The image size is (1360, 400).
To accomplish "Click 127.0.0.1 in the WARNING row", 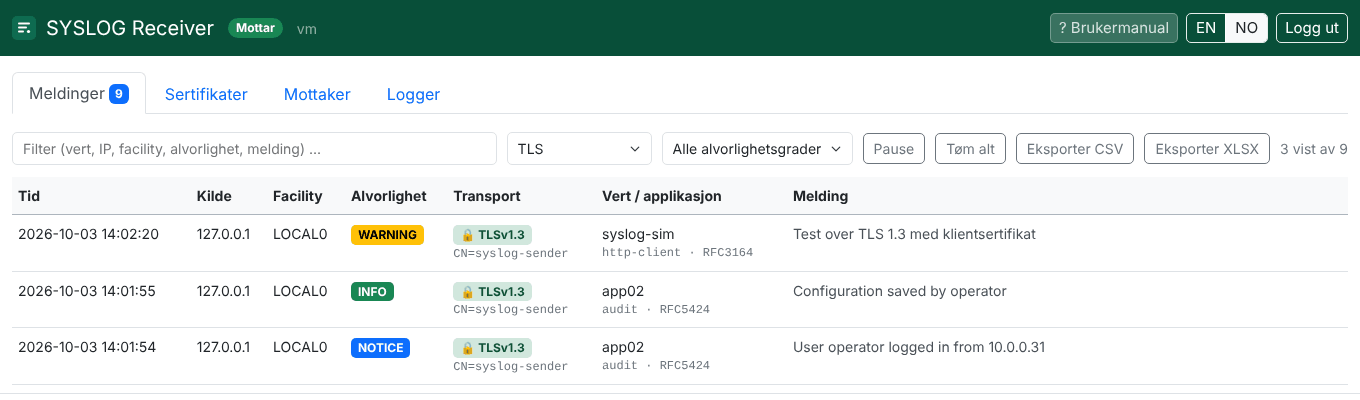I will click(x=223, y=234).
